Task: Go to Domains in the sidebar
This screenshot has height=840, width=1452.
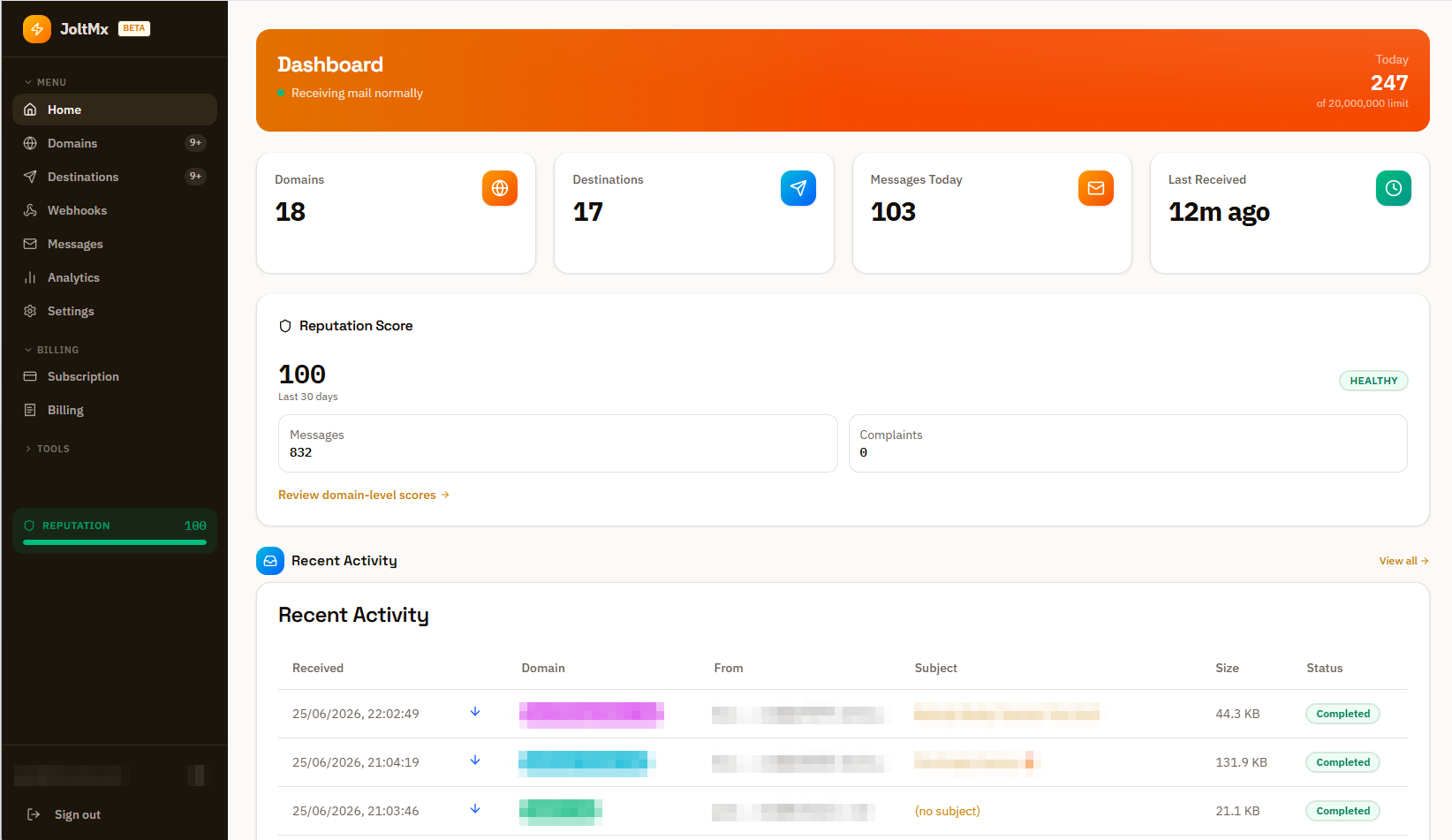Action: [x=115, y=143]
